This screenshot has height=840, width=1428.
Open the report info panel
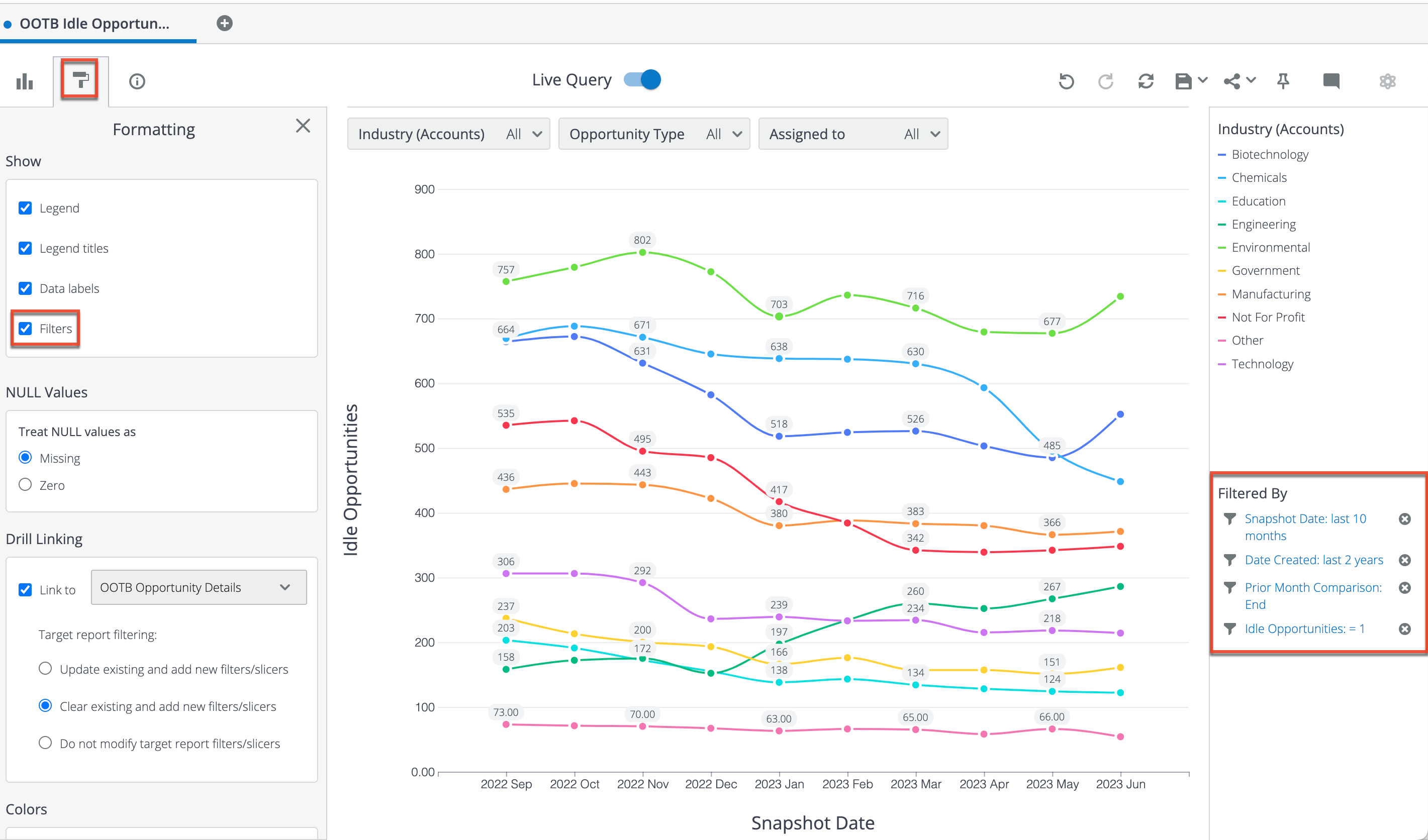(137, 81)
